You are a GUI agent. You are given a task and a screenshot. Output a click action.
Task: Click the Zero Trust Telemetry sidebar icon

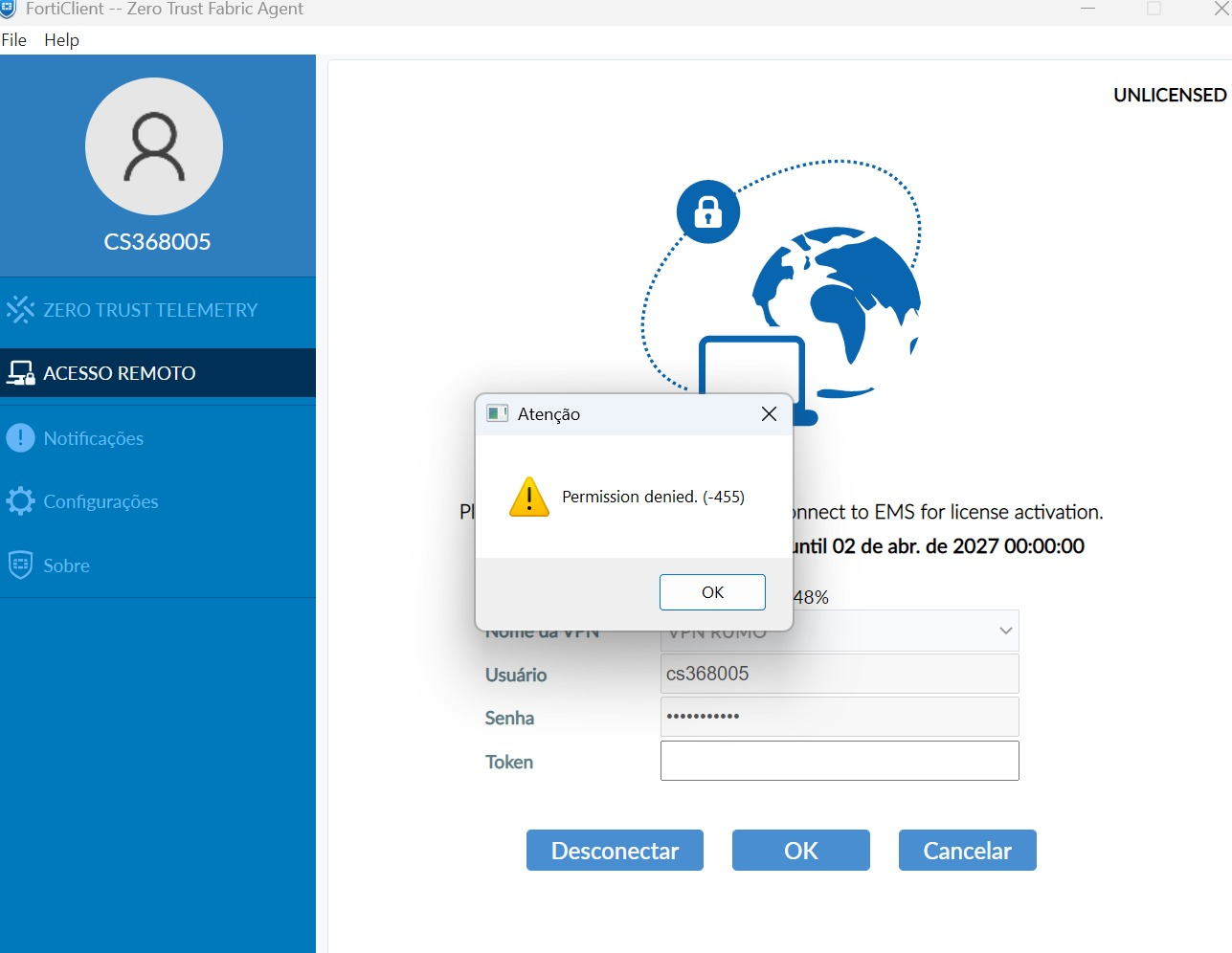tap(20, 309)
